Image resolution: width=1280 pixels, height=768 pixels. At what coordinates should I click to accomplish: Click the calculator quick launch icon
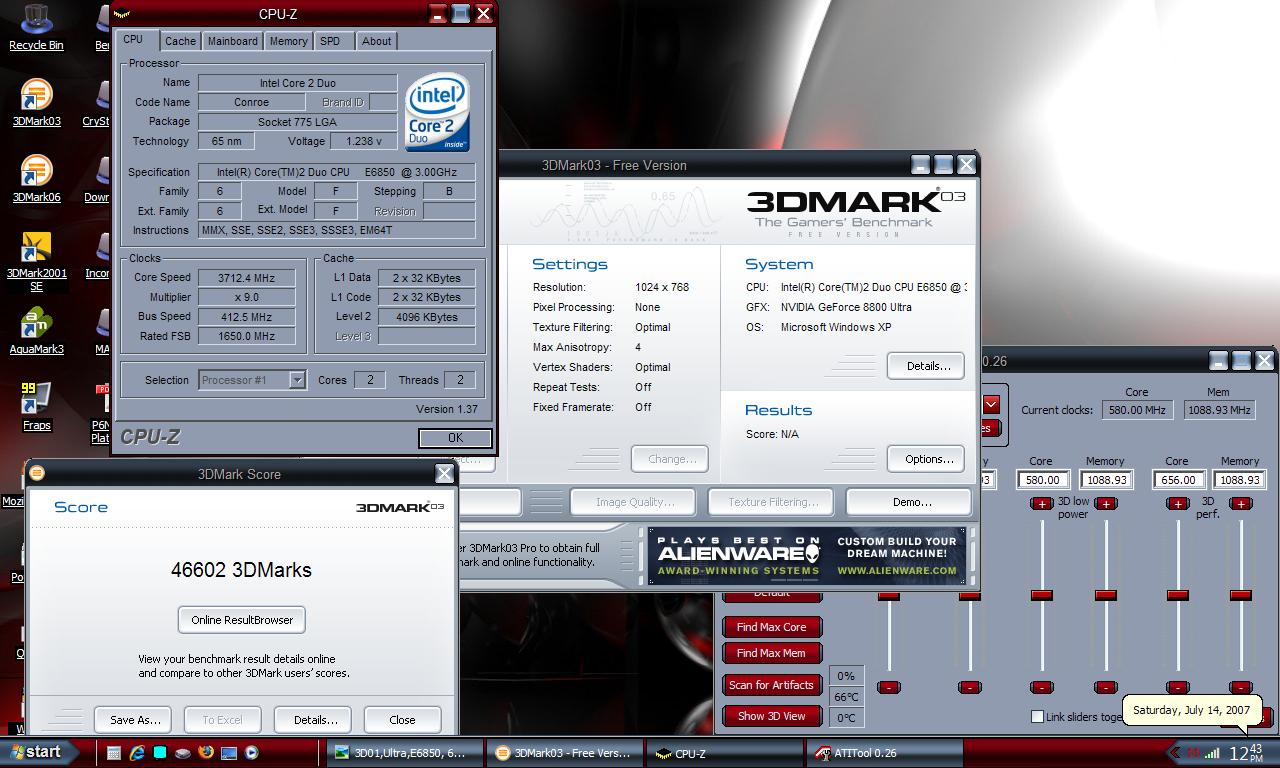pyautogui.click(x=114, y=753)
